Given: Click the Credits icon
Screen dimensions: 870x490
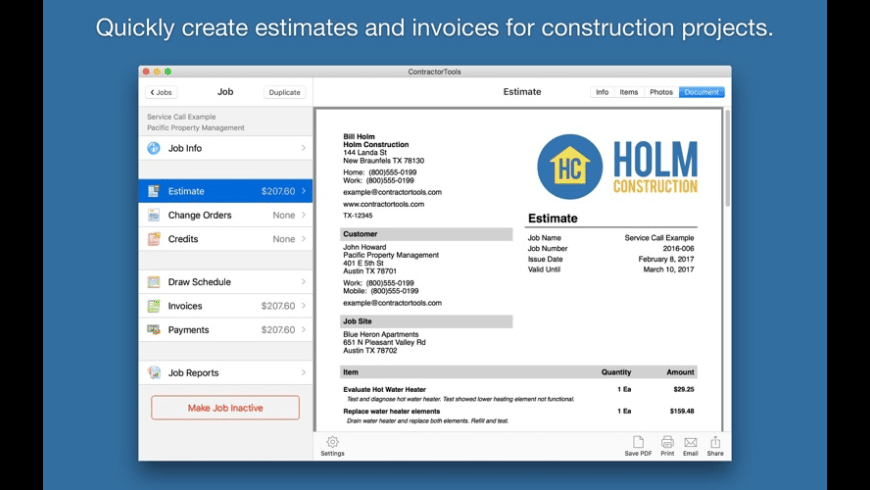Looking at the screenshot, I should pyautogui.click(x=154, y=239).
